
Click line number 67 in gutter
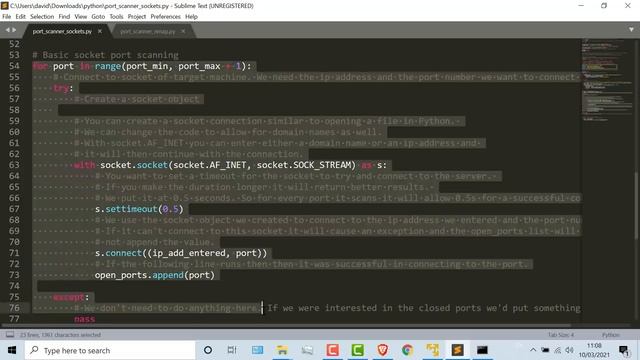(x=14, y=209)
